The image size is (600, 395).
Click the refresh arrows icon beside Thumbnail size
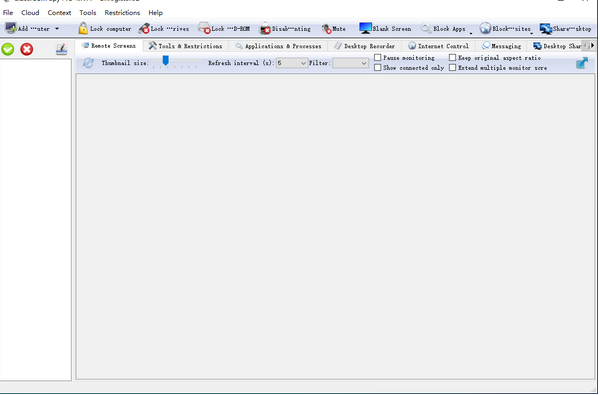pos(88,63)
